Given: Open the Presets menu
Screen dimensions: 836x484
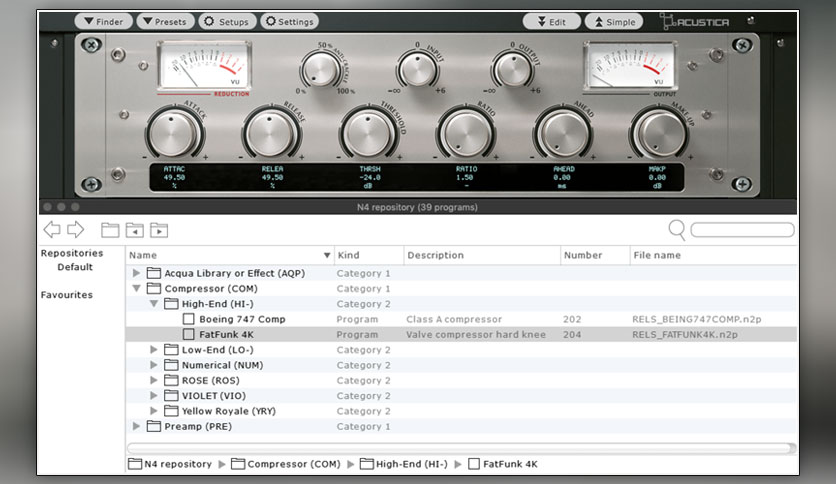Looking at the screenshot, I should pos(165,21).
